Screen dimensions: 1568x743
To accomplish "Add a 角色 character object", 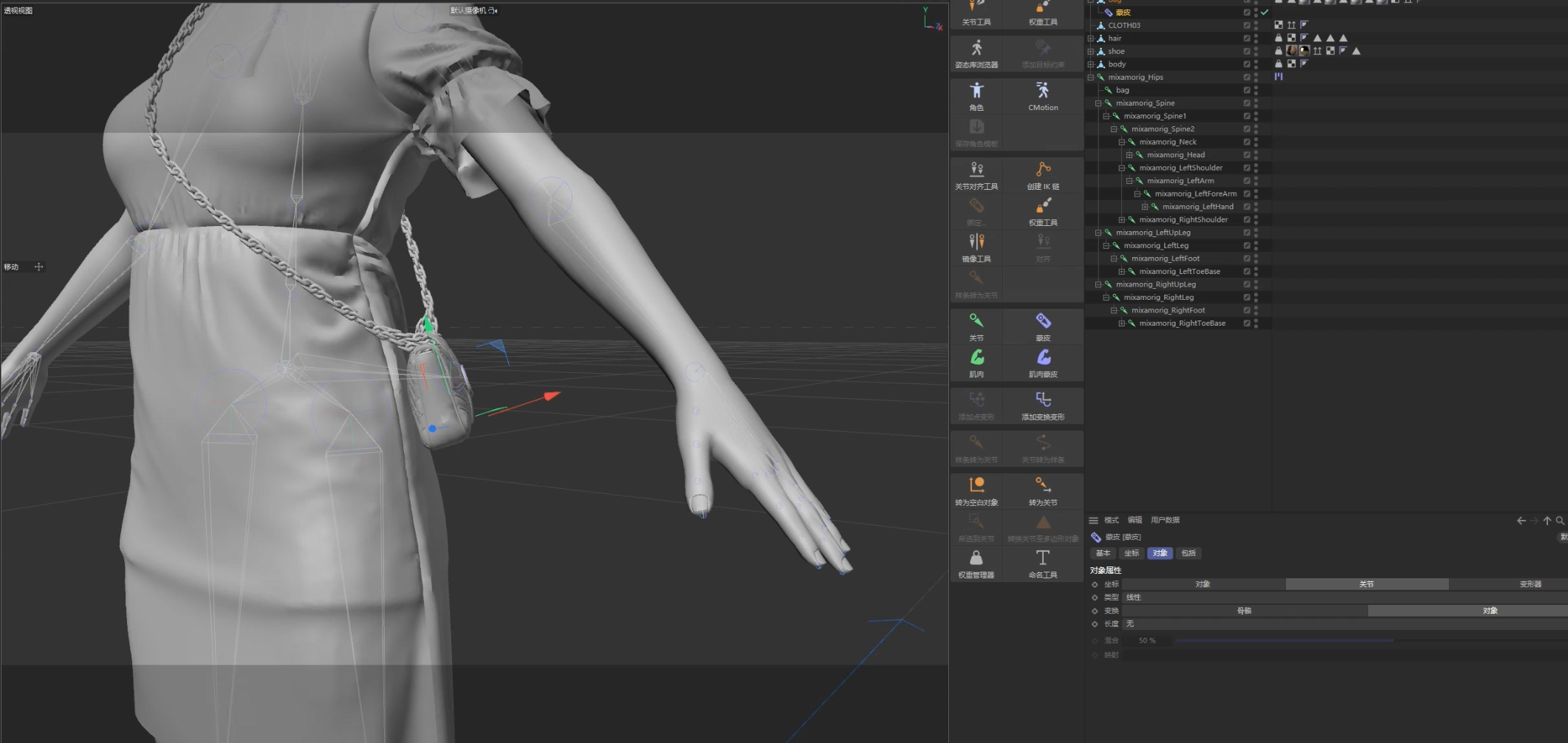I will [x=976, y=96].
